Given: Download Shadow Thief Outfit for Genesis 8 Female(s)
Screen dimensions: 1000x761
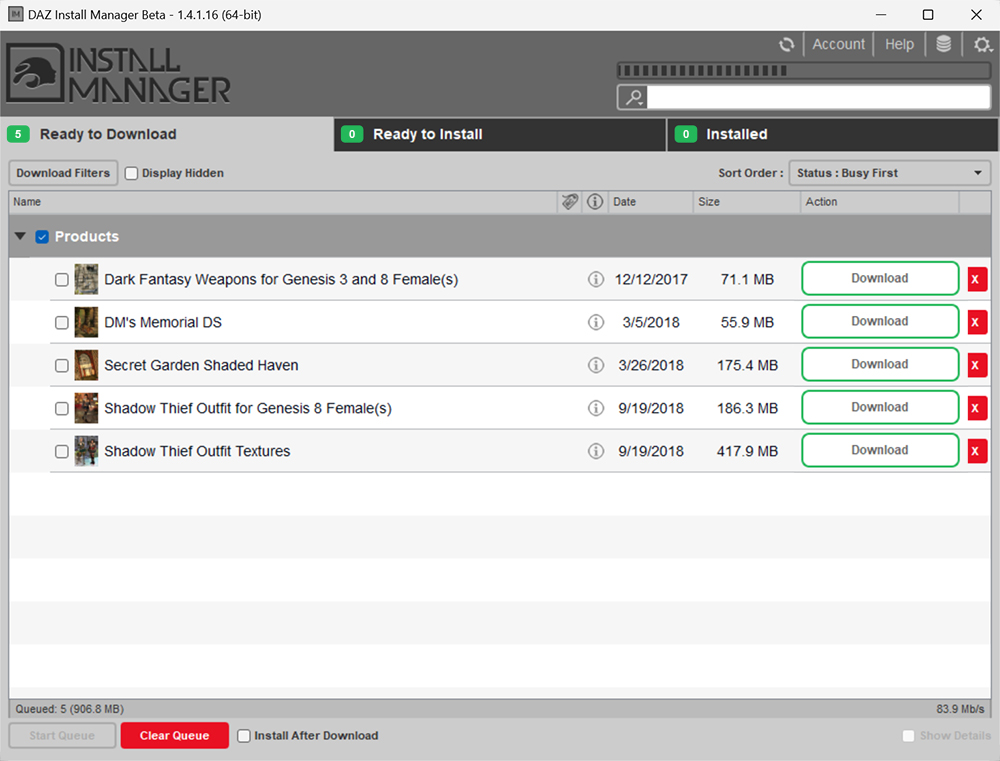Looking at the screenshot, I should click(x=880, y=408).
